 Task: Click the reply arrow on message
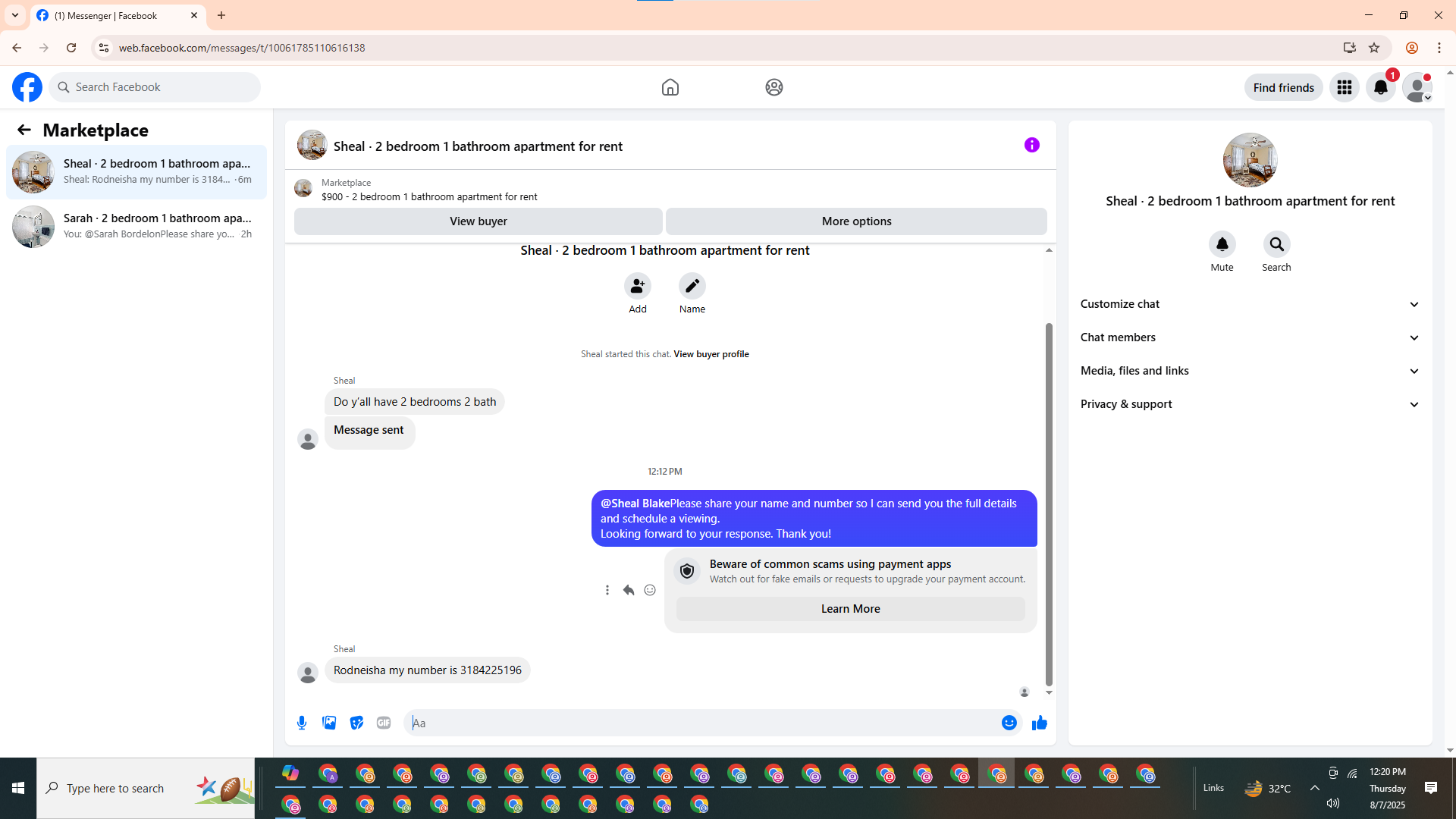pos(629,590)
